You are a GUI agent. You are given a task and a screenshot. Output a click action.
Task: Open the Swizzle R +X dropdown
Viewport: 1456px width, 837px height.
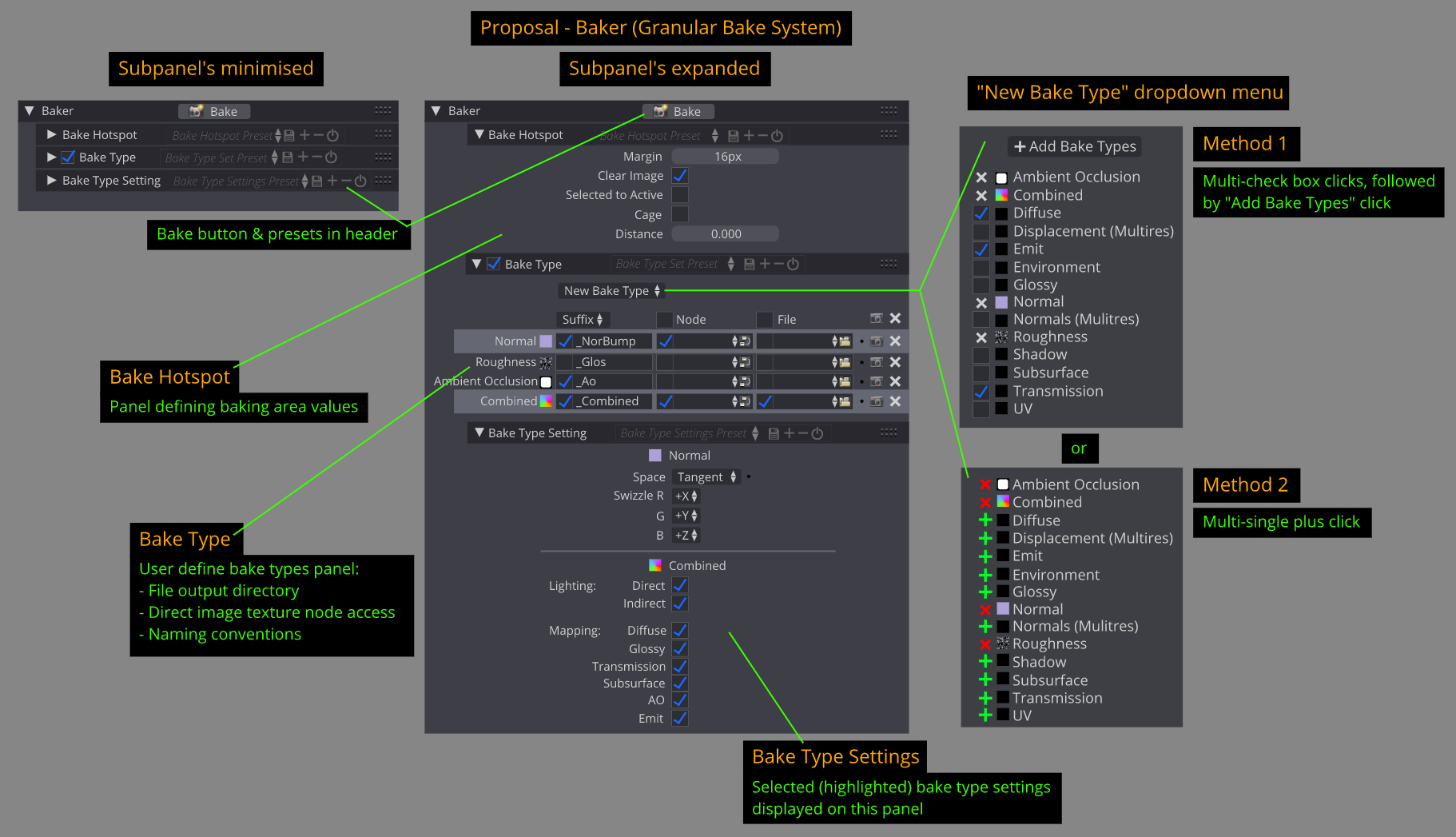click(x=686, y=496)
